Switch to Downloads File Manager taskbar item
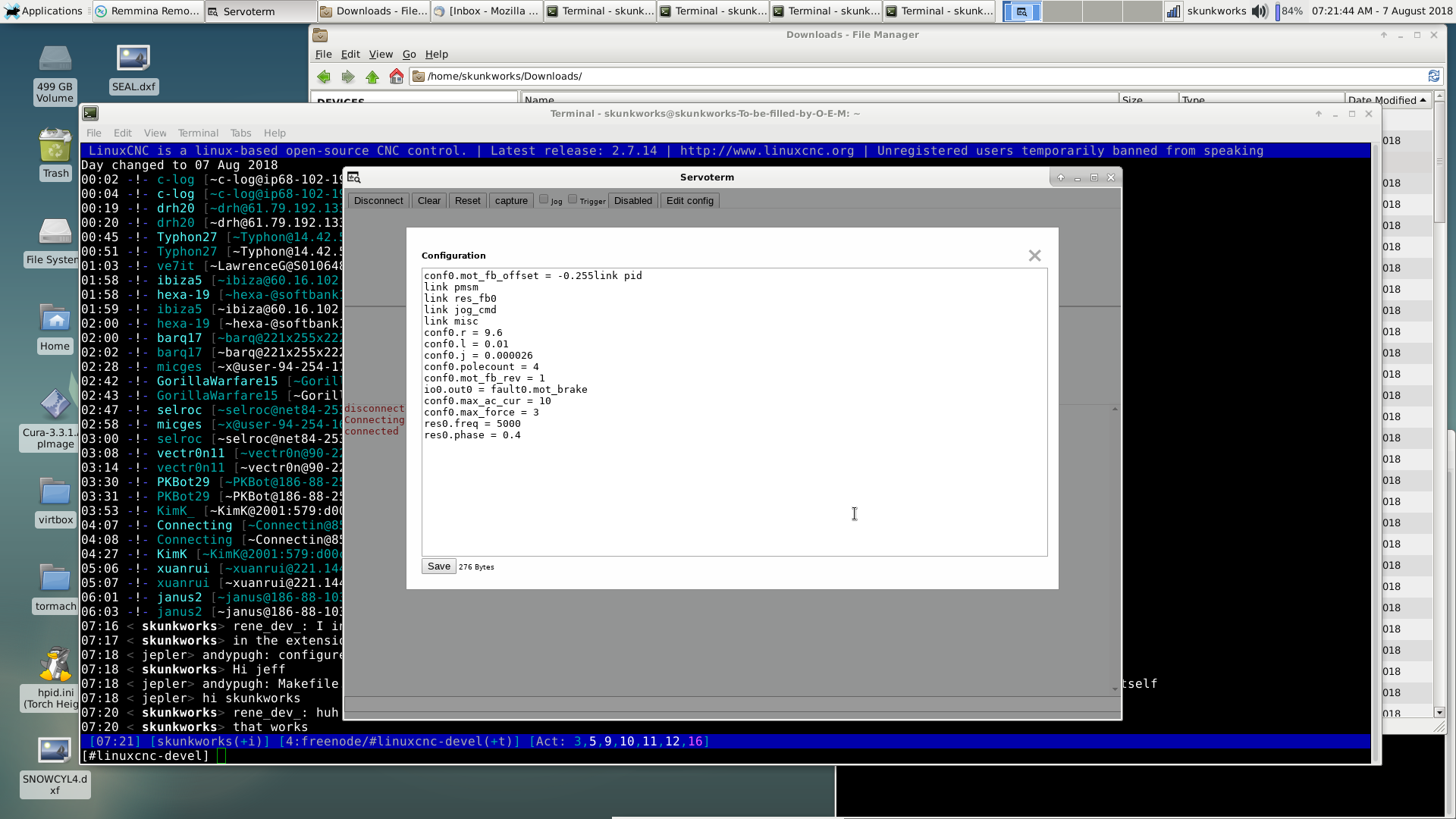The width and height of the screenshot is (1456, 819). coord(373,11)
